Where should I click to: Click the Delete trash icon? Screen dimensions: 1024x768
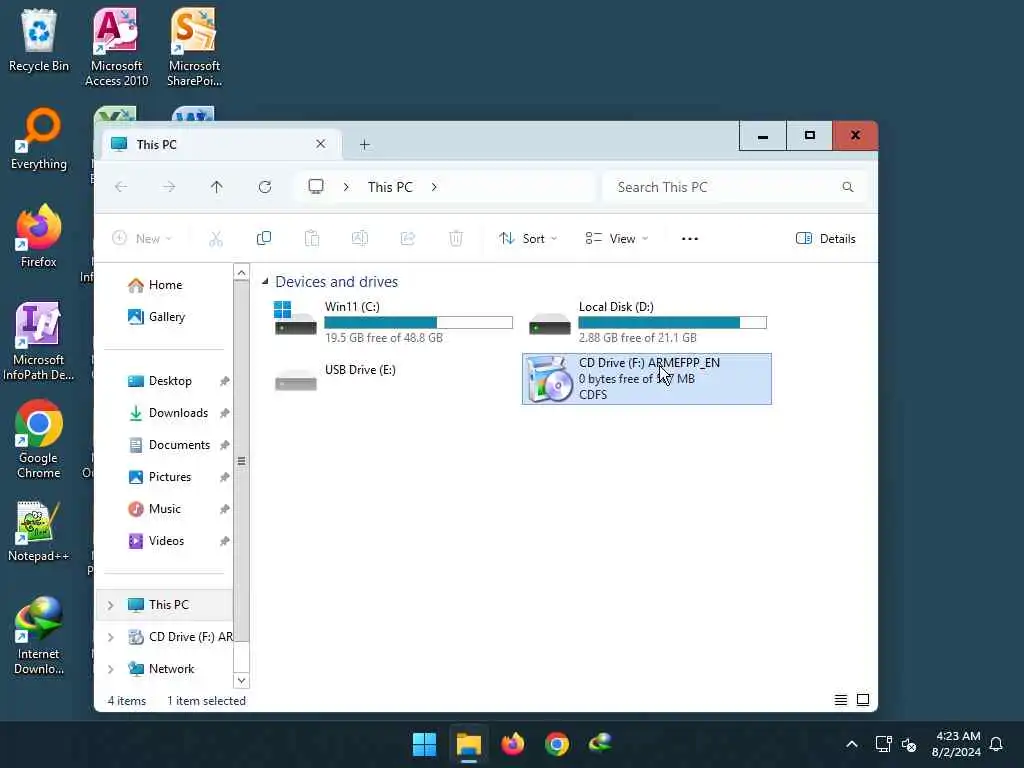pyautogui.click(x=456, y=238)
